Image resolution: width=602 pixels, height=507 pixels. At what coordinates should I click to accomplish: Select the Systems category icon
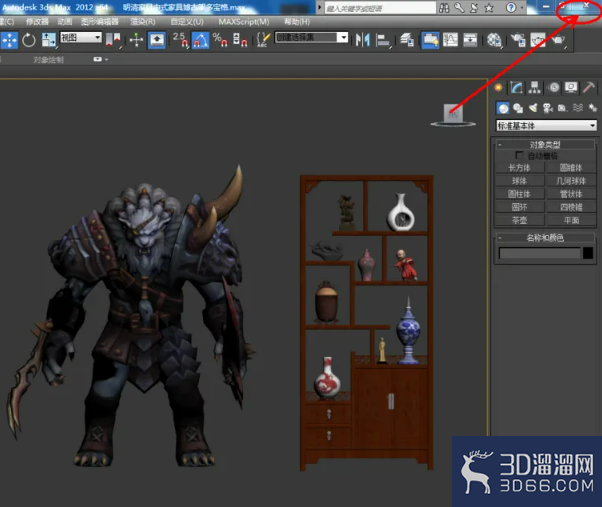click(x=592, y=108)
